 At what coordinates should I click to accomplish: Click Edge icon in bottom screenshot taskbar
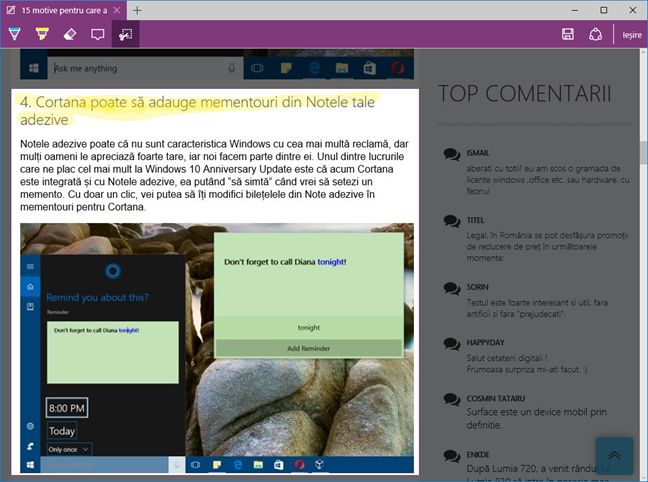coord(238,465)
